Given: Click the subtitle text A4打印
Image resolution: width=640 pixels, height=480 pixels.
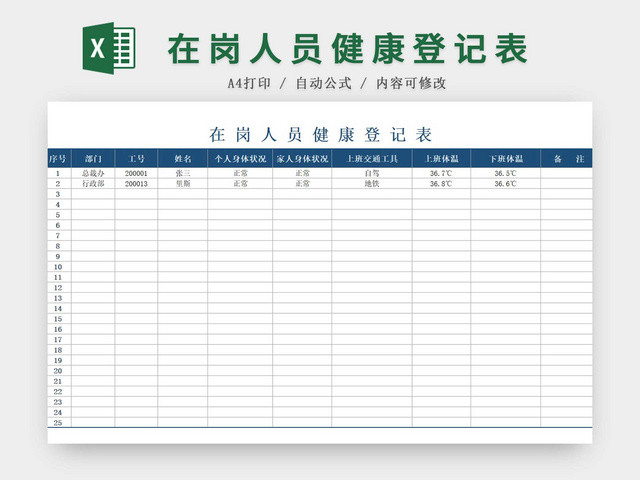Looking at the screenshot, I should 249,83.
